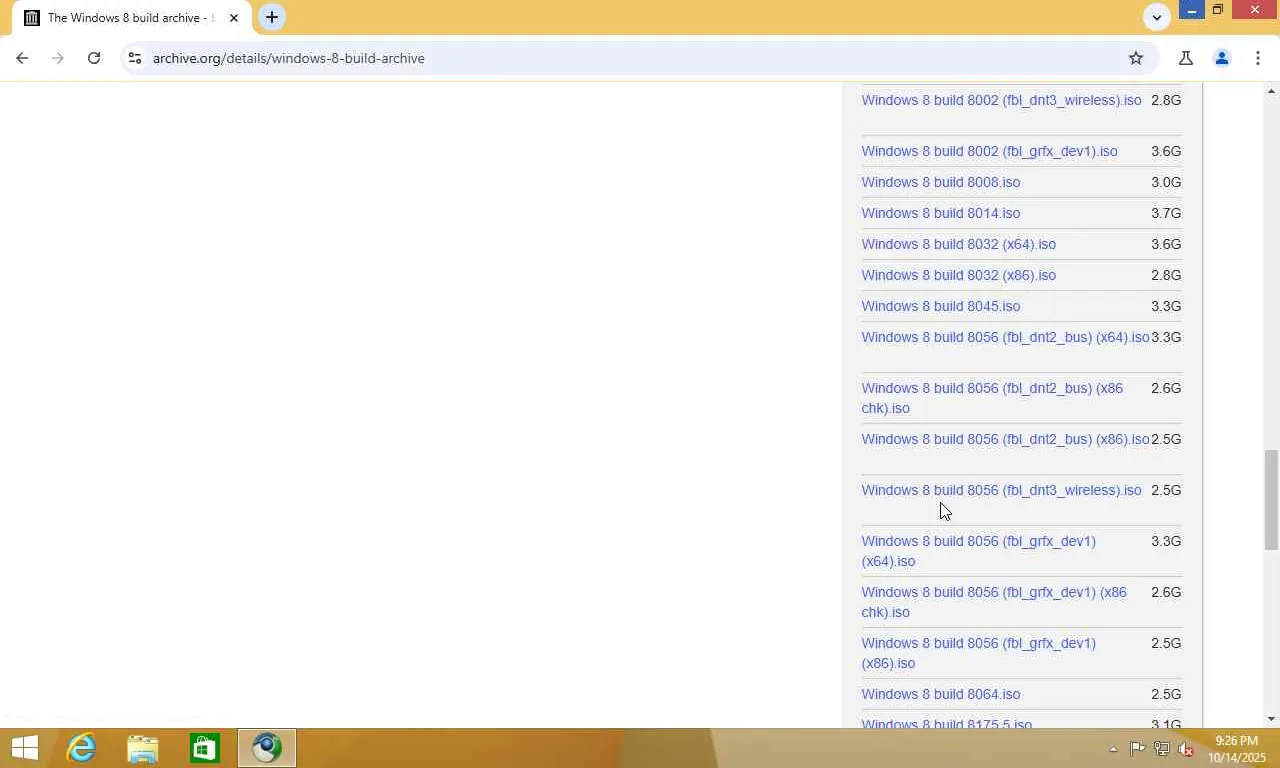Download Windows 8 build 8032 (x86).iso
Image resolution: width=1280 pixels, height=768 pixels.
[x=958, y=275]
